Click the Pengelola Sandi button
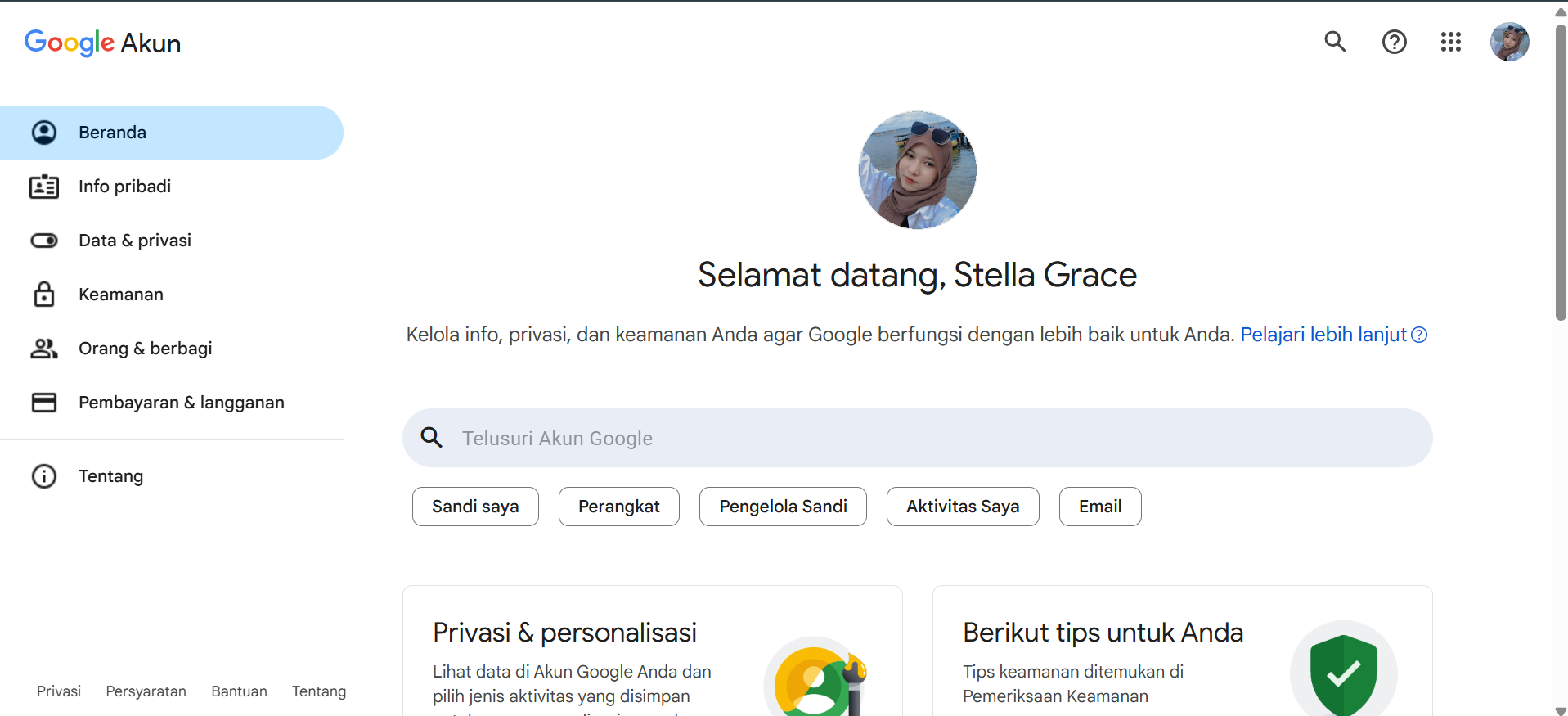Screen dimensions: 1568x716 [x=783, y=507]
